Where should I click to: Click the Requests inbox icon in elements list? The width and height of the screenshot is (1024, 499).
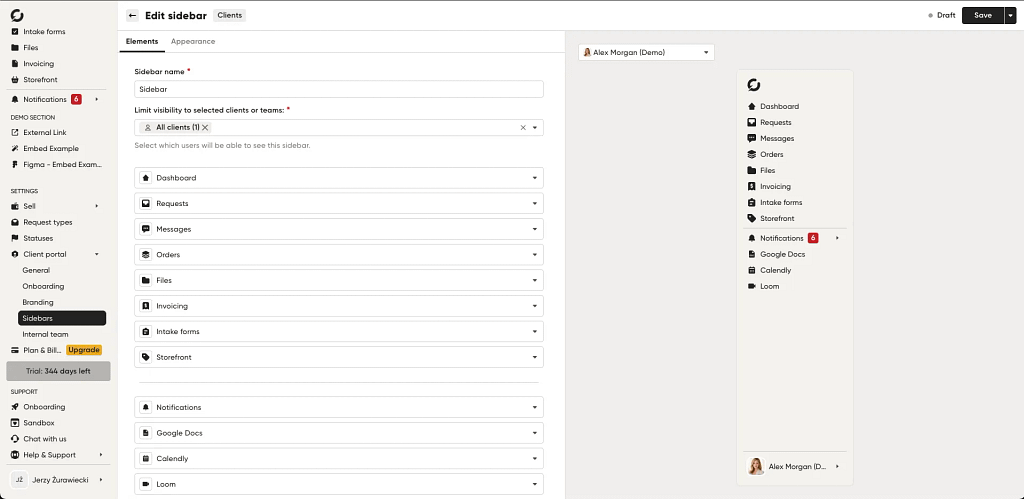tap(146, 204)
